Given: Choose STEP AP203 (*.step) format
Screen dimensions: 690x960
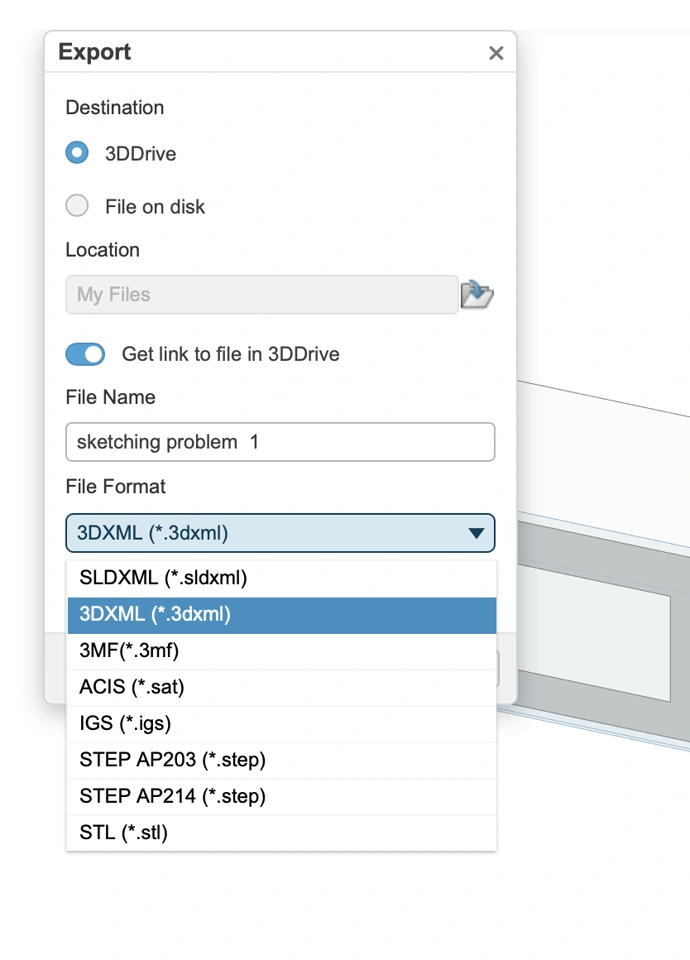Looking at the screenshot, I should [282, 760].
